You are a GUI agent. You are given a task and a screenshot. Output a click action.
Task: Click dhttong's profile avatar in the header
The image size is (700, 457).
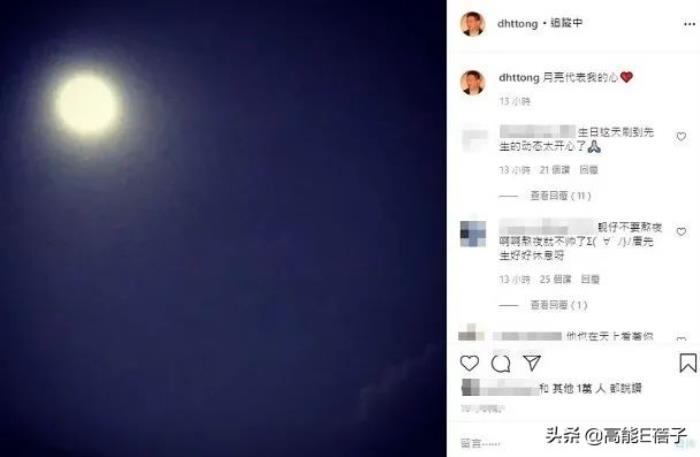472,24
